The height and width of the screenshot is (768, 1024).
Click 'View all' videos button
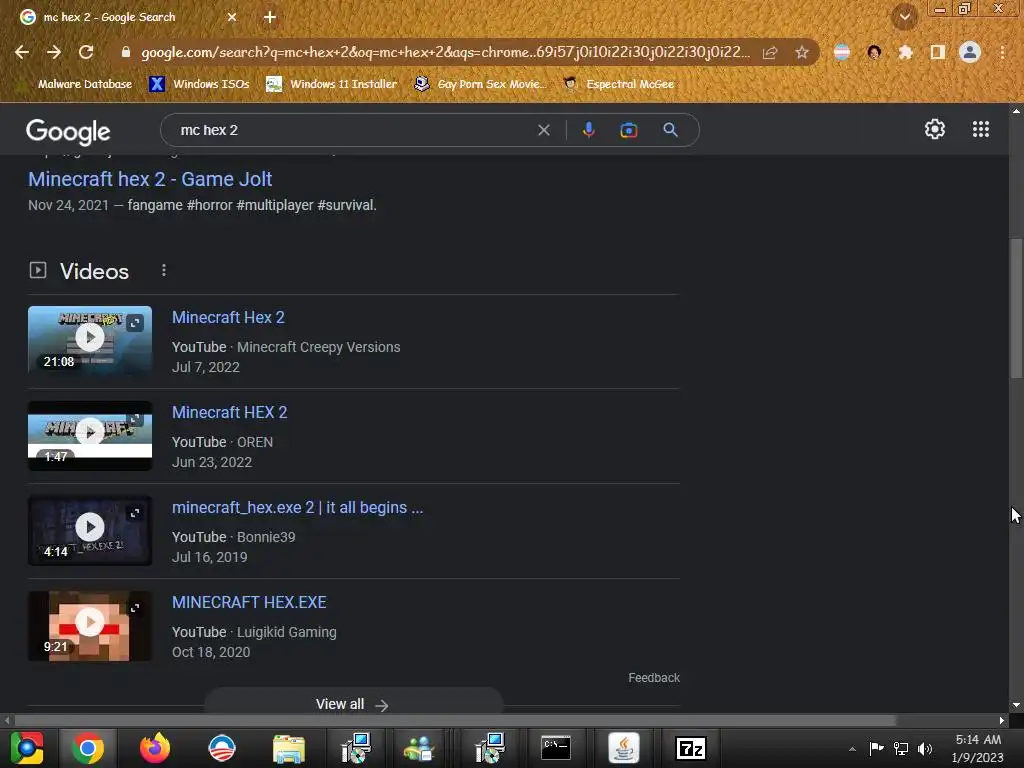[x=353, y=703]
